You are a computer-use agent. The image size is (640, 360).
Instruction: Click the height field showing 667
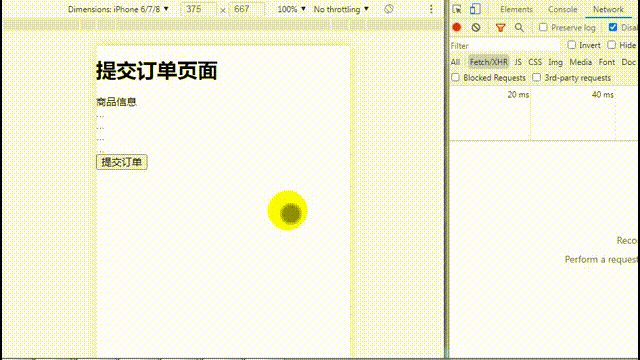click(247, 9)
